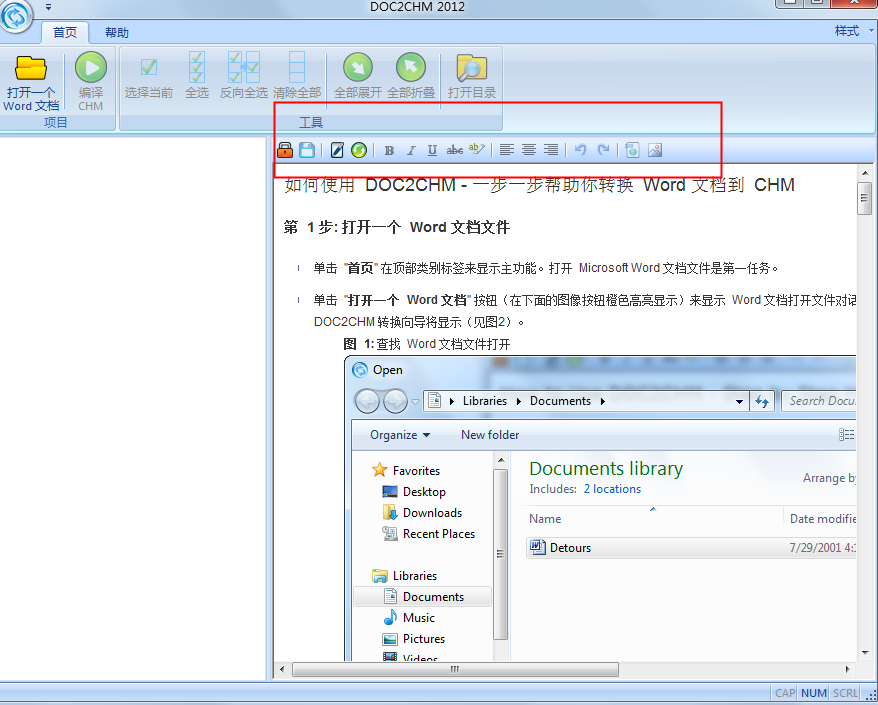Click the vertical scrollbar thumb
Viewport: 878px width, 705px height.
pyautogui.click(x=865, y=198)
